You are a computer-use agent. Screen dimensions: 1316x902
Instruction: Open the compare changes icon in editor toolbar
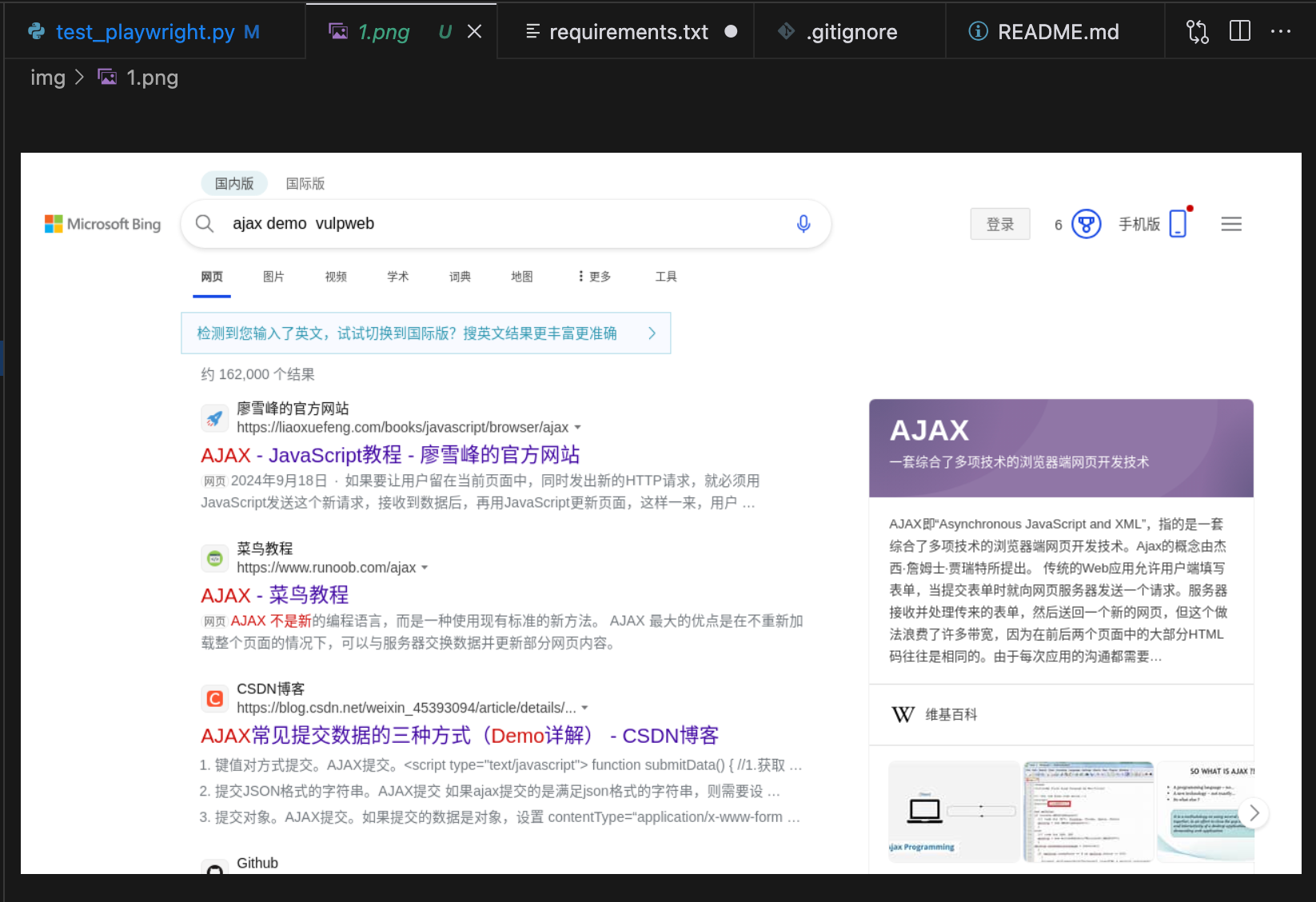pyautogui.click(x=1198, y=31)
